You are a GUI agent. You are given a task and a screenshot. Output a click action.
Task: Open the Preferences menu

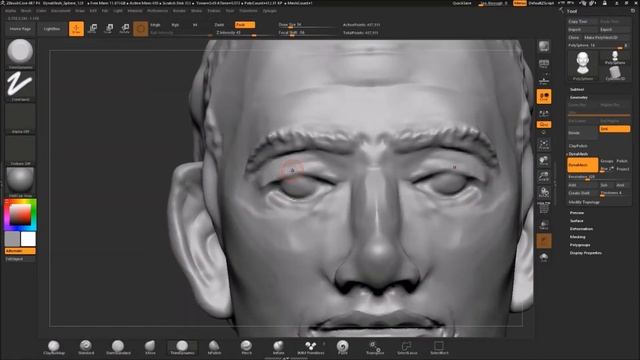(x=157, y=11)
